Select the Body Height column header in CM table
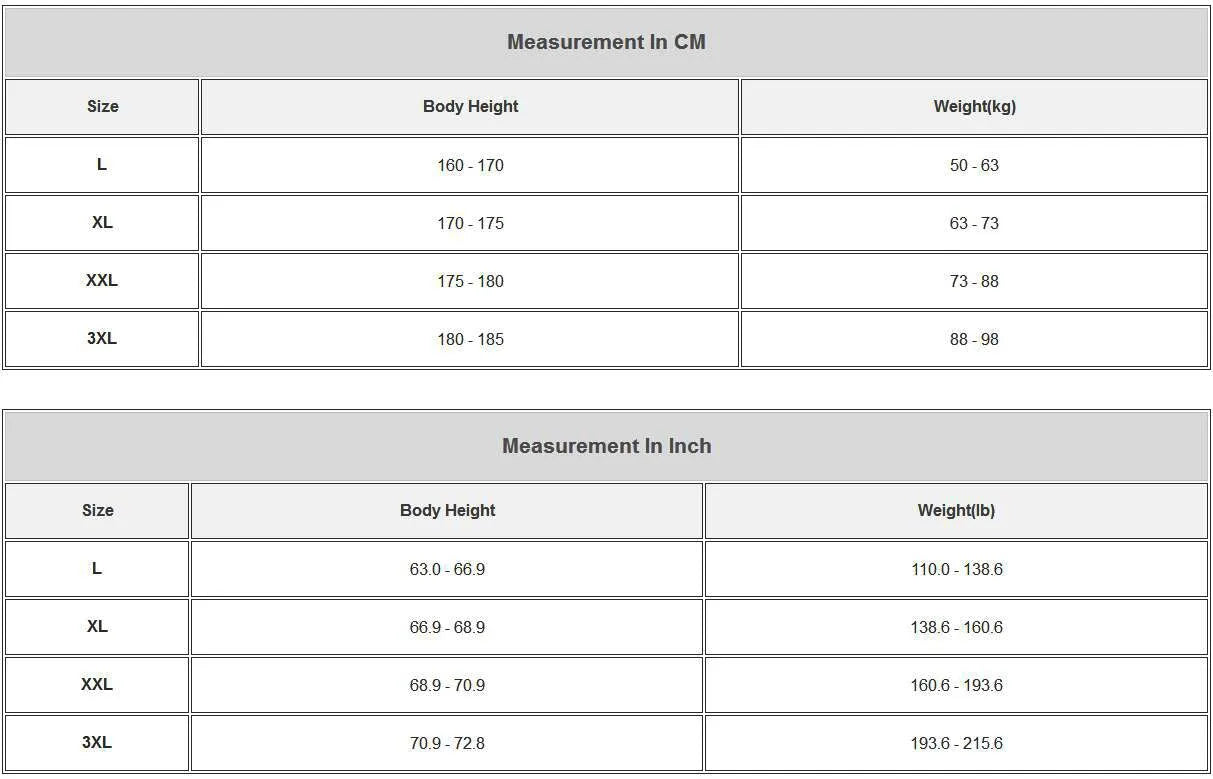Viewport: 1213px width, 779px height. pyautogui.click(x=470, y=107)
